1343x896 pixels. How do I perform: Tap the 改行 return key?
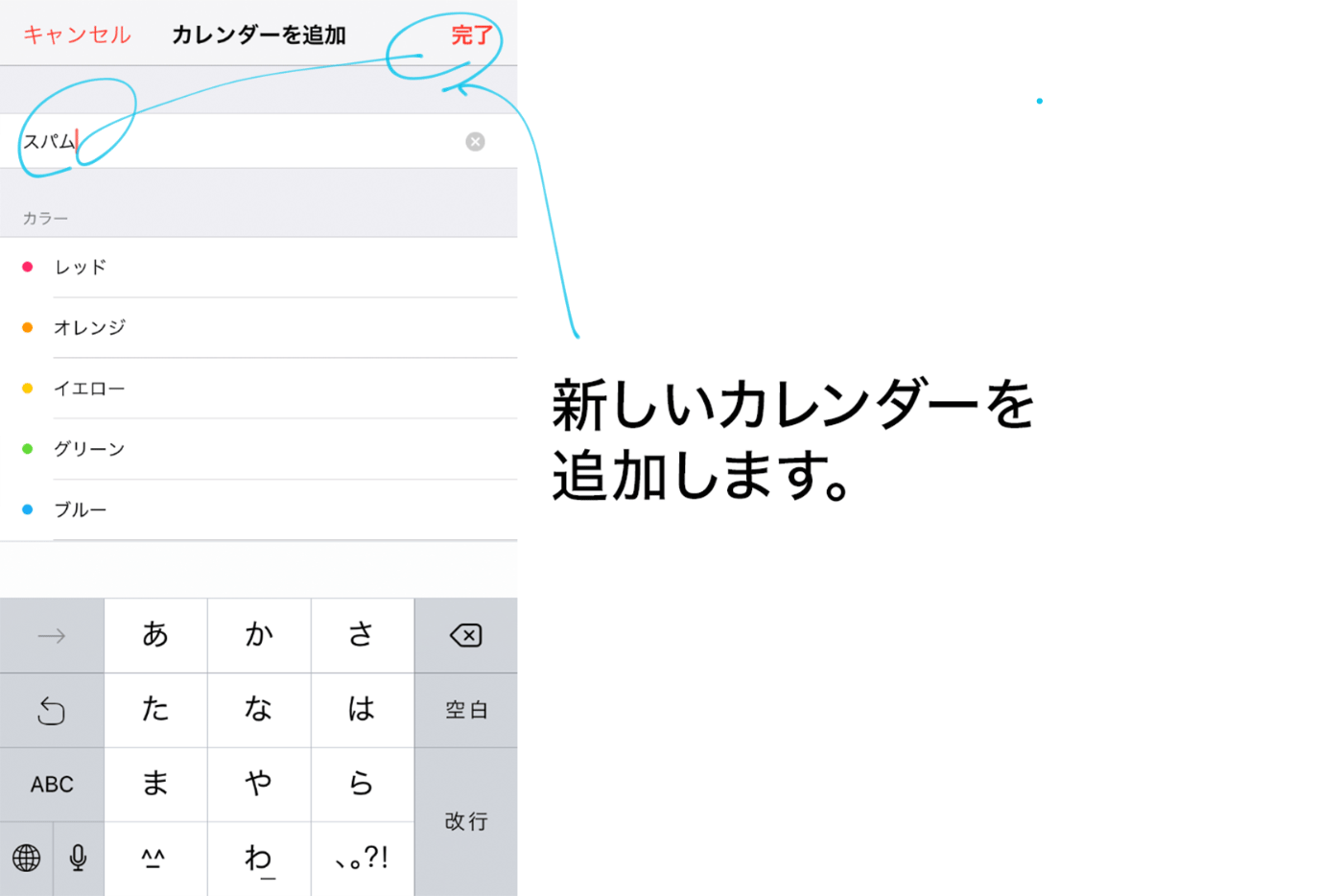[466, 821]
